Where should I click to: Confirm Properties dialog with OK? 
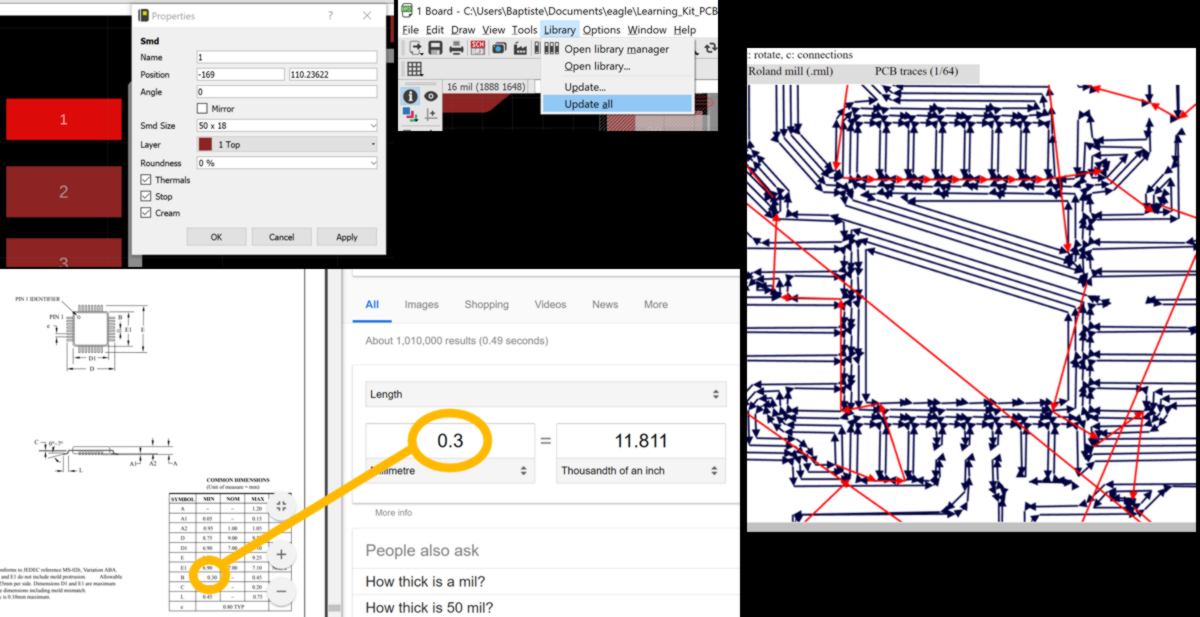pyautogui.click(x=216, y=237)
